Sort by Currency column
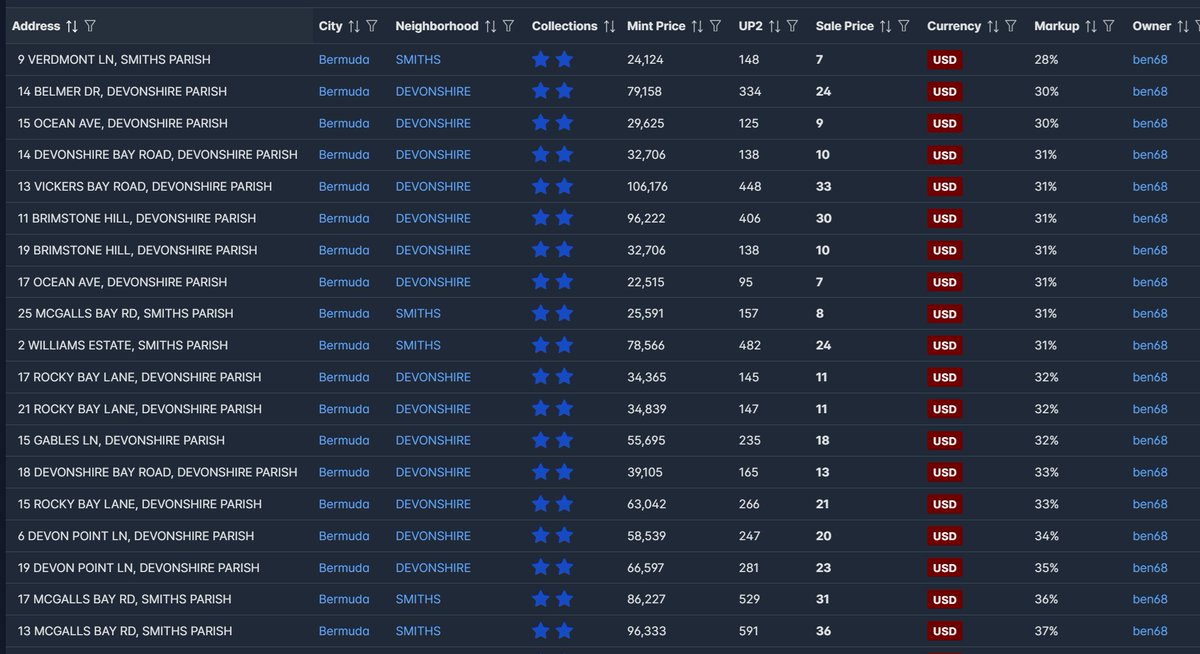The width and height of the screenshot is (1200, 654). [x=993, y=26]
